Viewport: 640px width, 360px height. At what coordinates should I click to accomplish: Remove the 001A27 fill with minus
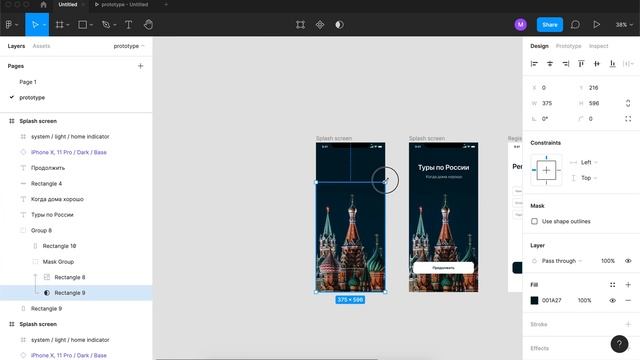(x=628, y=300)
